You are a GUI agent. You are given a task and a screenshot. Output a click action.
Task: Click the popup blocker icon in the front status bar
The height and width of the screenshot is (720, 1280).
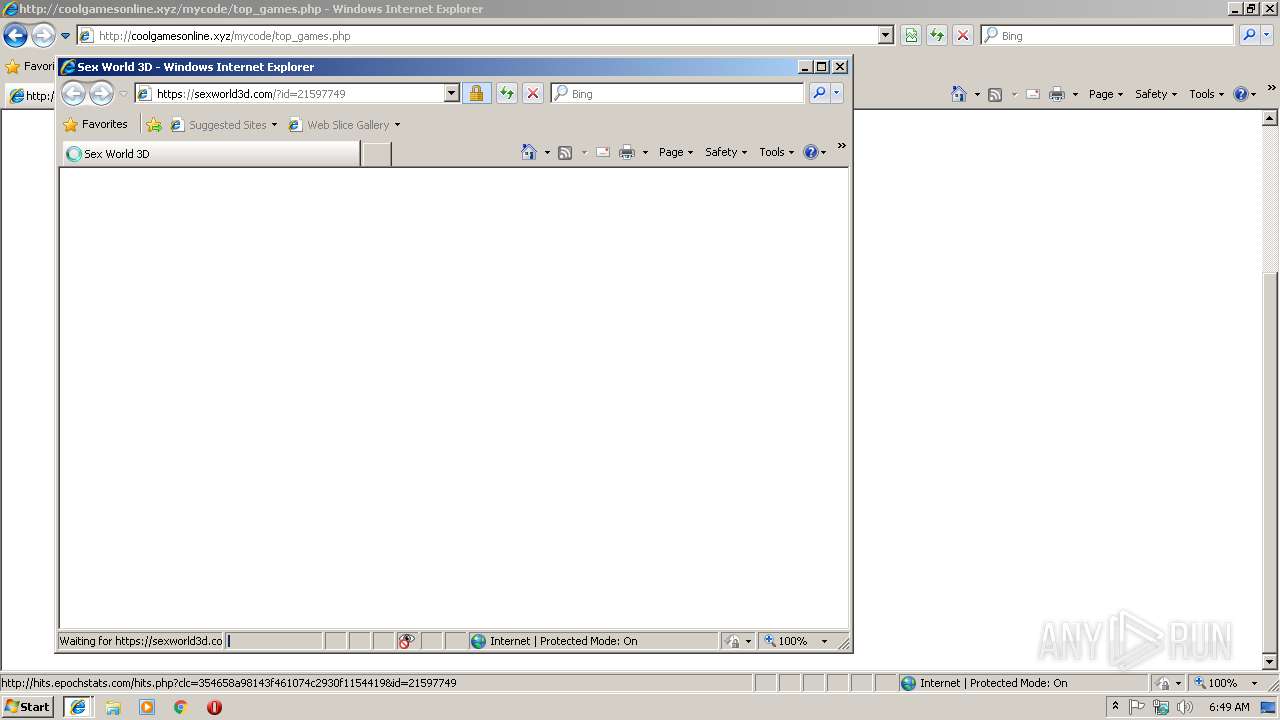tap(406, 641)
